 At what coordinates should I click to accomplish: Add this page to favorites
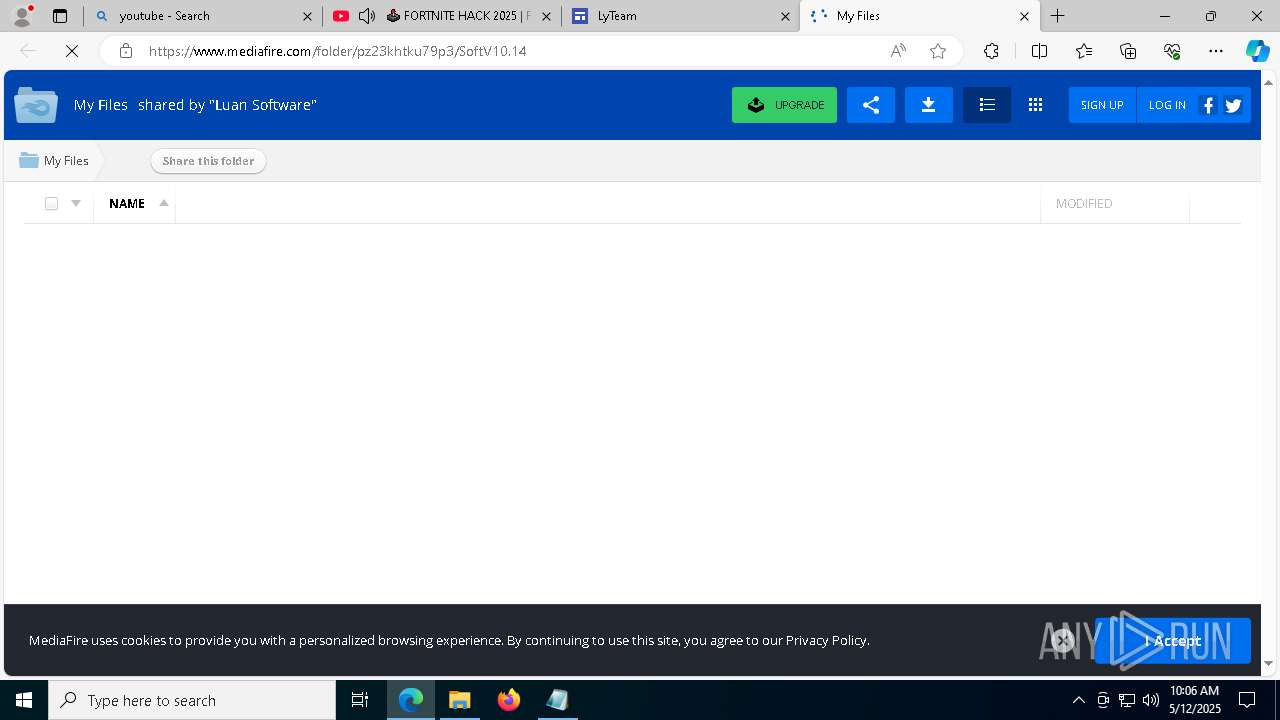tap(938, 51)
